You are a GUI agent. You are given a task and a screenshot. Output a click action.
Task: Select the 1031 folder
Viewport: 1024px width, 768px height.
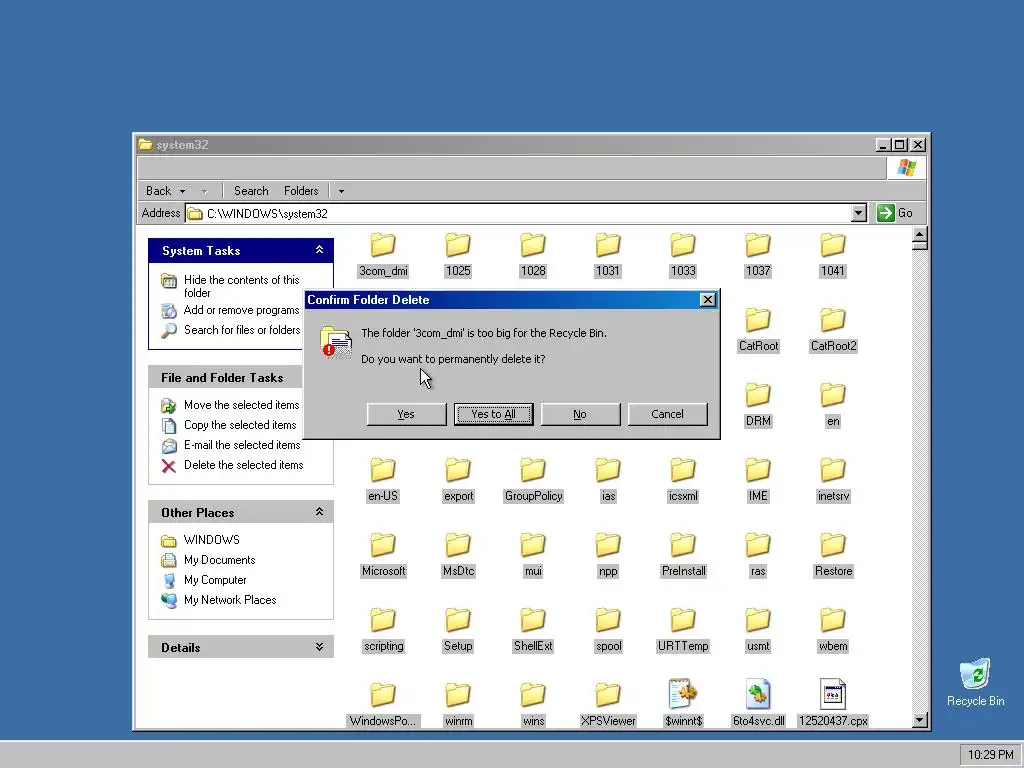(x=607, y=255)
